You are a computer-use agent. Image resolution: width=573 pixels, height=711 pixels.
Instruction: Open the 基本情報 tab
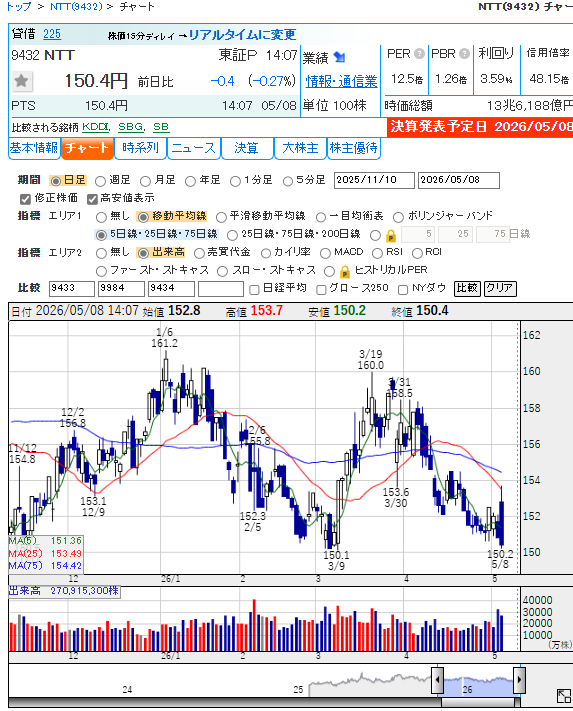click(34, 148)
